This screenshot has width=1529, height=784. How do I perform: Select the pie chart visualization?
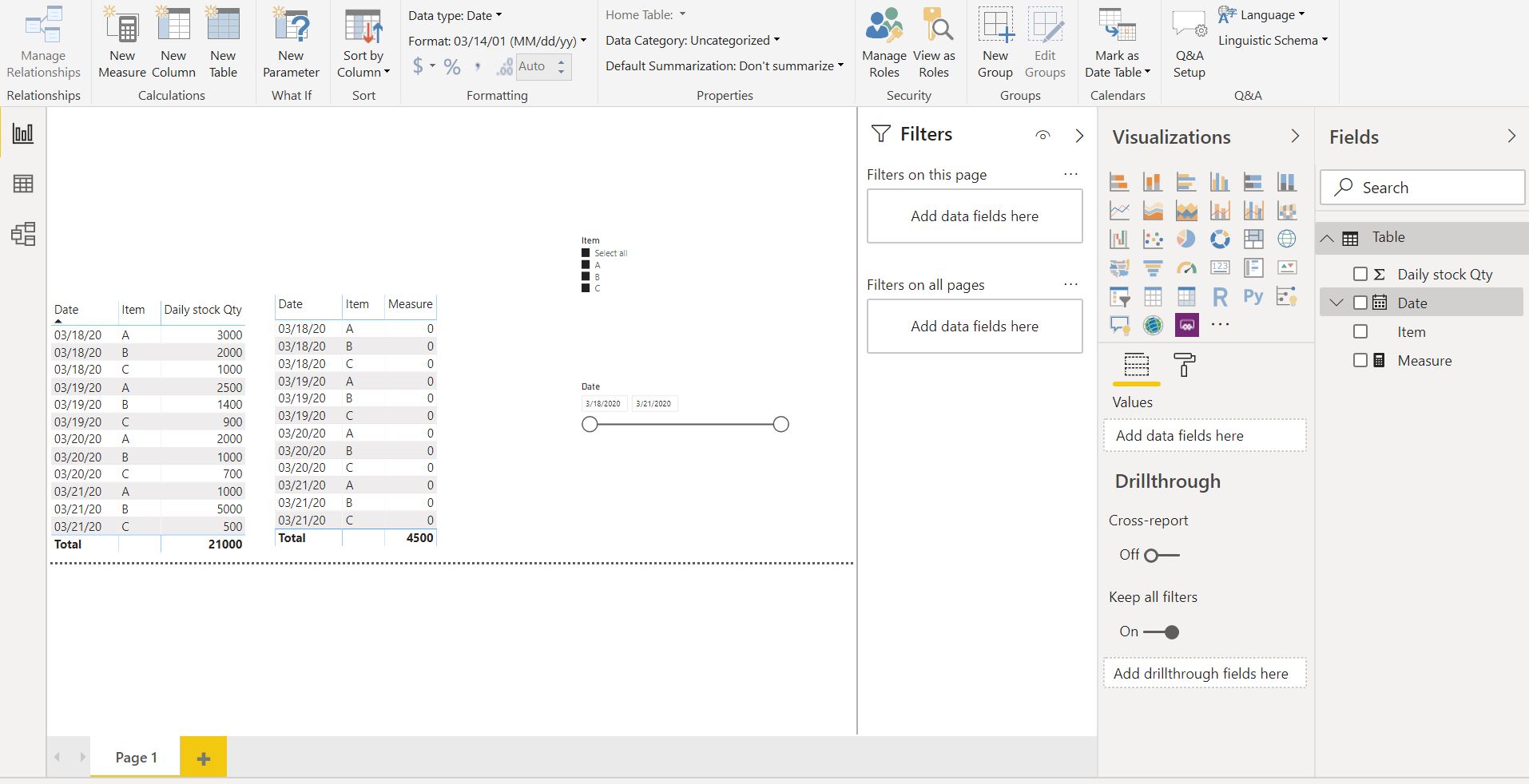click(x=1186, y=239)
